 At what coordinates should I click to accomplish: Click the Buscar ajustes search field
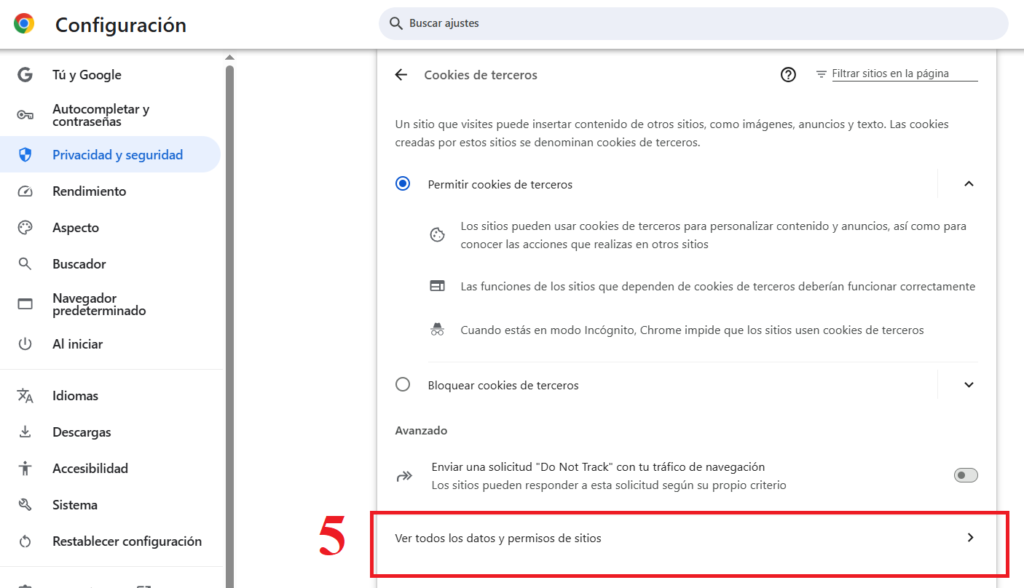pos(693,24)
